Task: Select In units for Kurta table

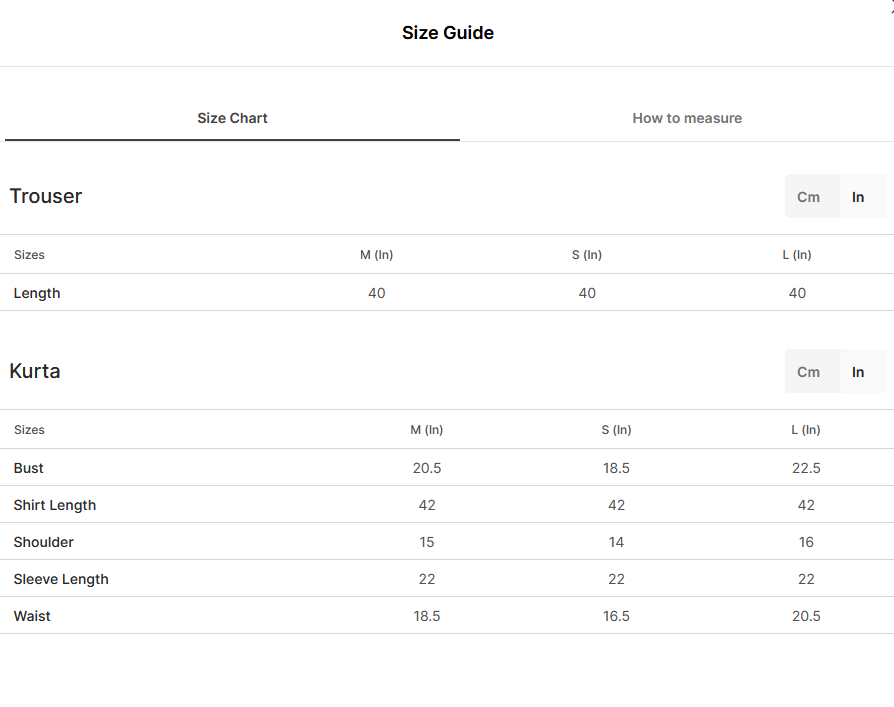Action: tap(858, 372)
